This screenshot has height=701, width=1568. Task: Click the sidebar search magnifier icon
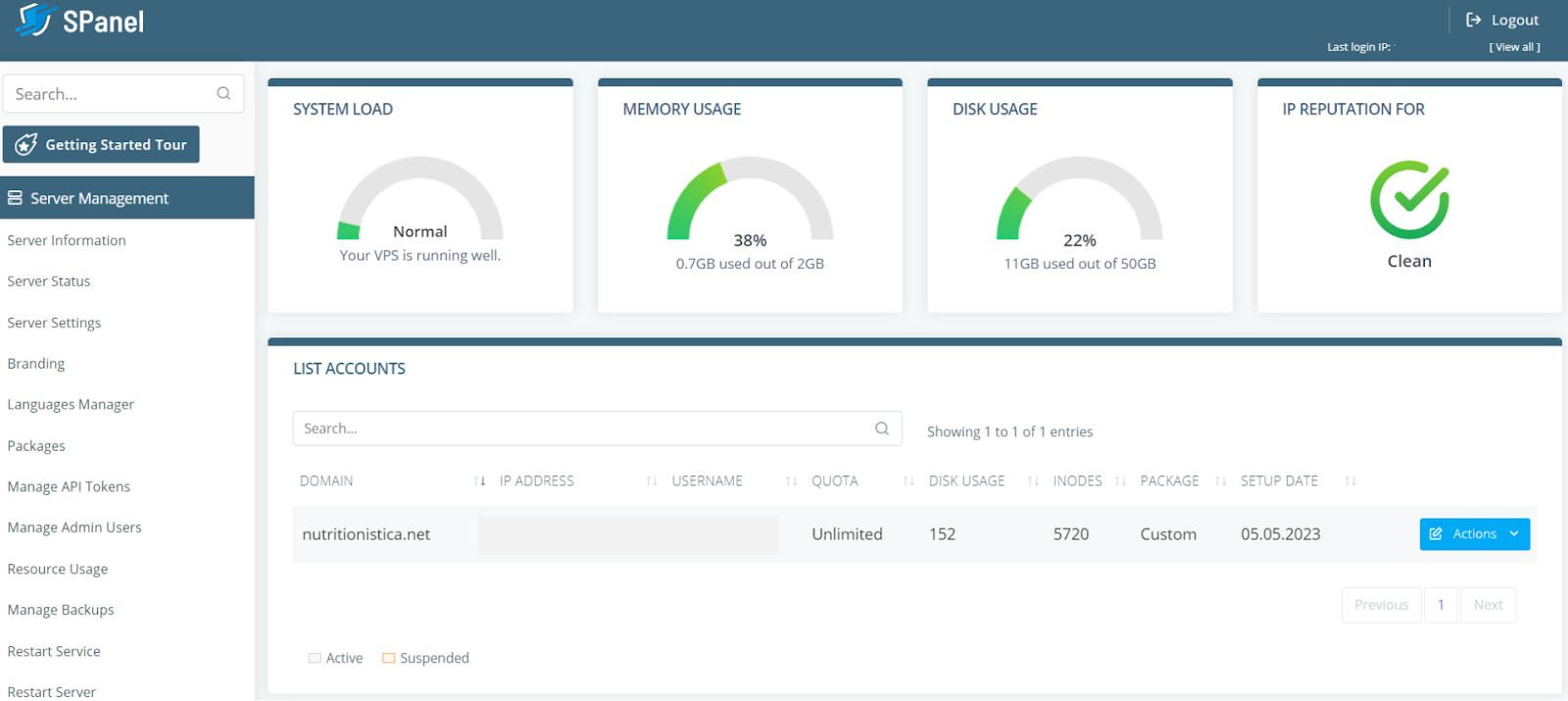pyautogui.click(x=223, y=94)
